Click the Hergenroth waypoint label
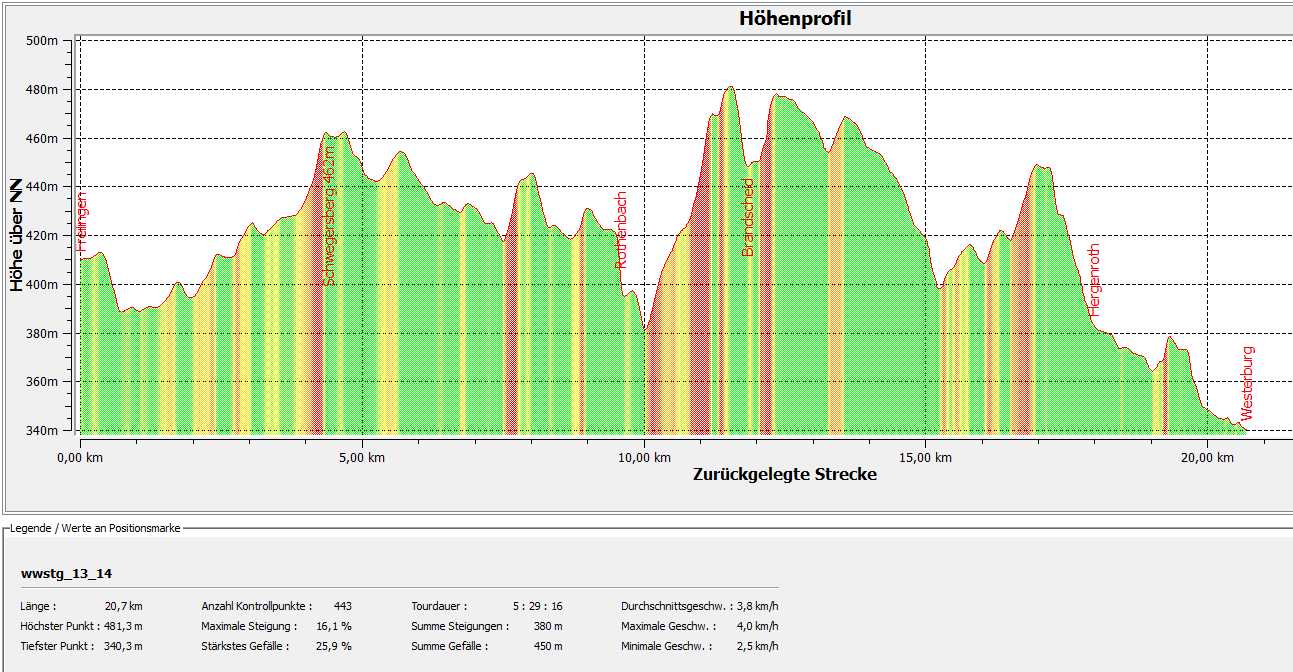The width and height of the screenshot is (1293, 672). (x=1094, y=280)
